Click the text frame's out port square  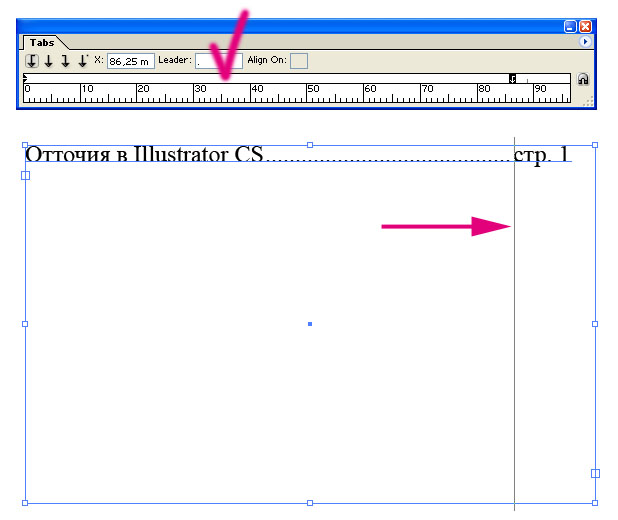(596, 473)
